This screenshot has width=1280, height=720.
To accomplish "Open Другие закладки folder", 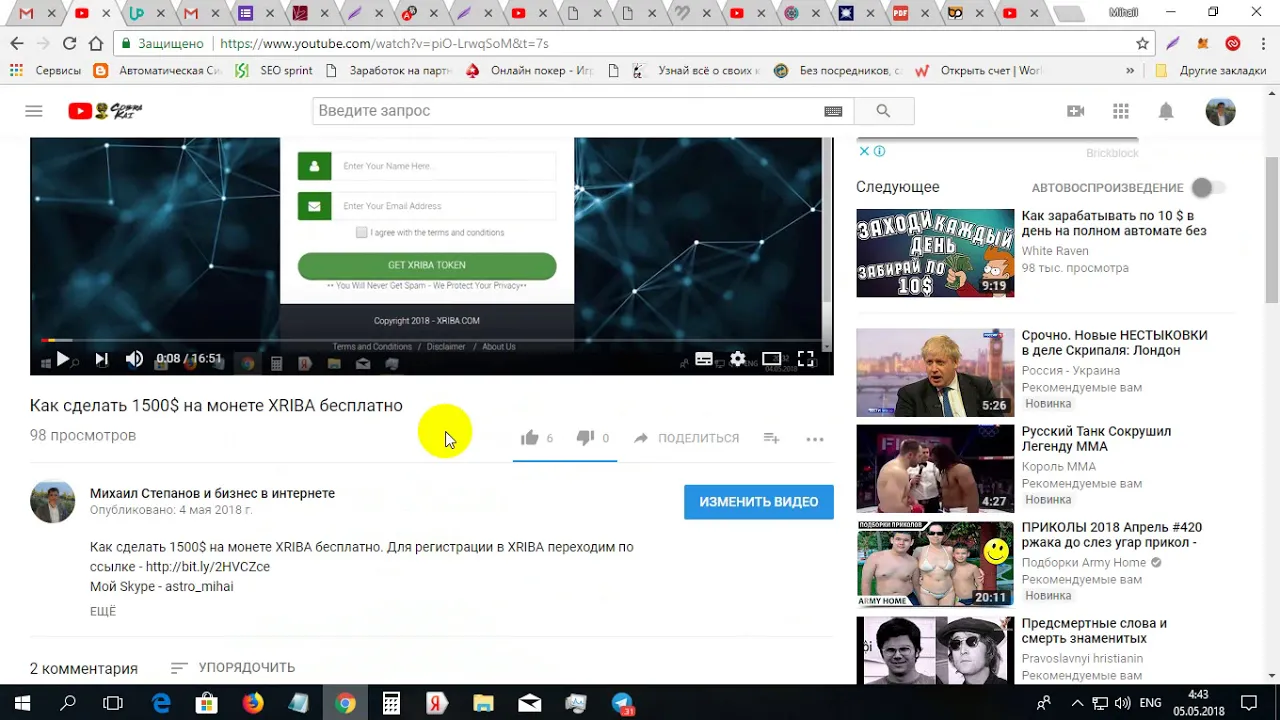I will point(1211,71).
